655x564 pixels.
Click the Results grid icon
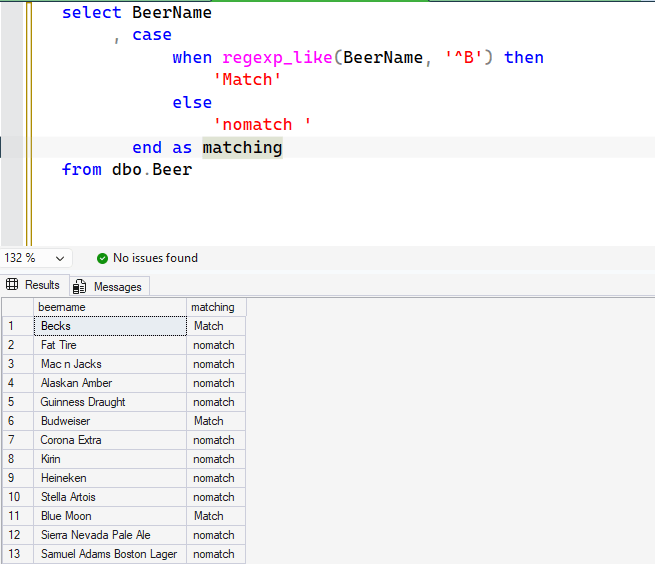click(12, 285)
